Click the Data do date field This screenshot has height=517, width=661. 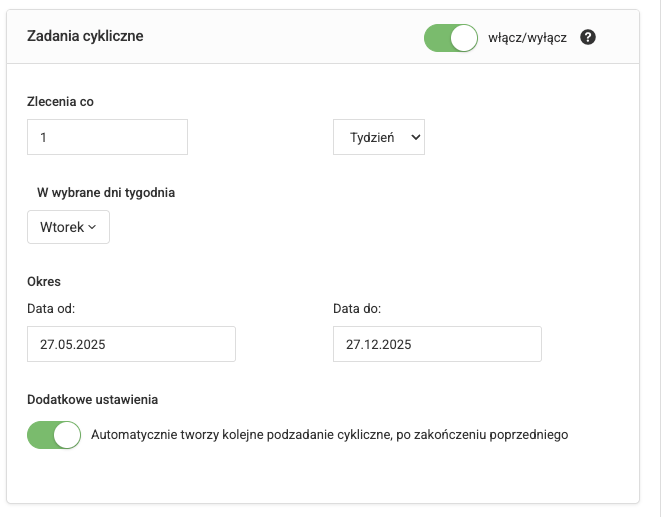tap(437, 344)
